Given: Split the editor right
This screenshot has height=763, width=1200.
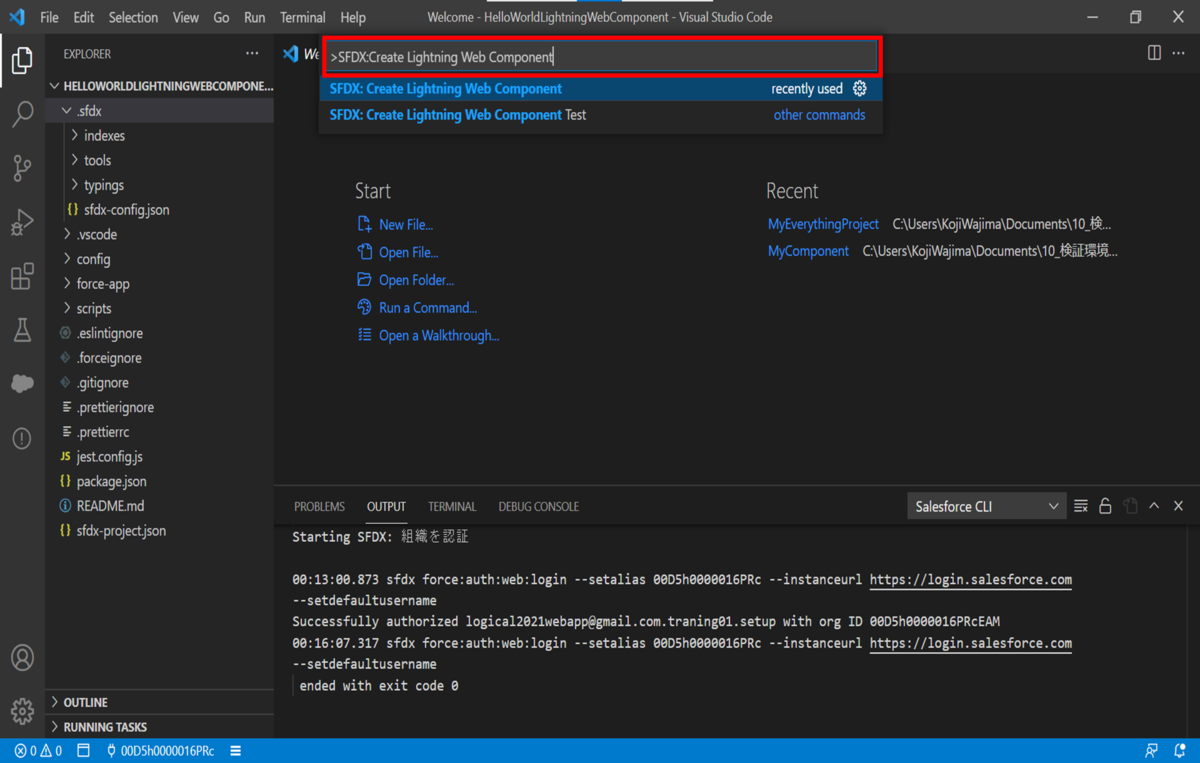Looking at the screenshot, I should point(1154,53).
